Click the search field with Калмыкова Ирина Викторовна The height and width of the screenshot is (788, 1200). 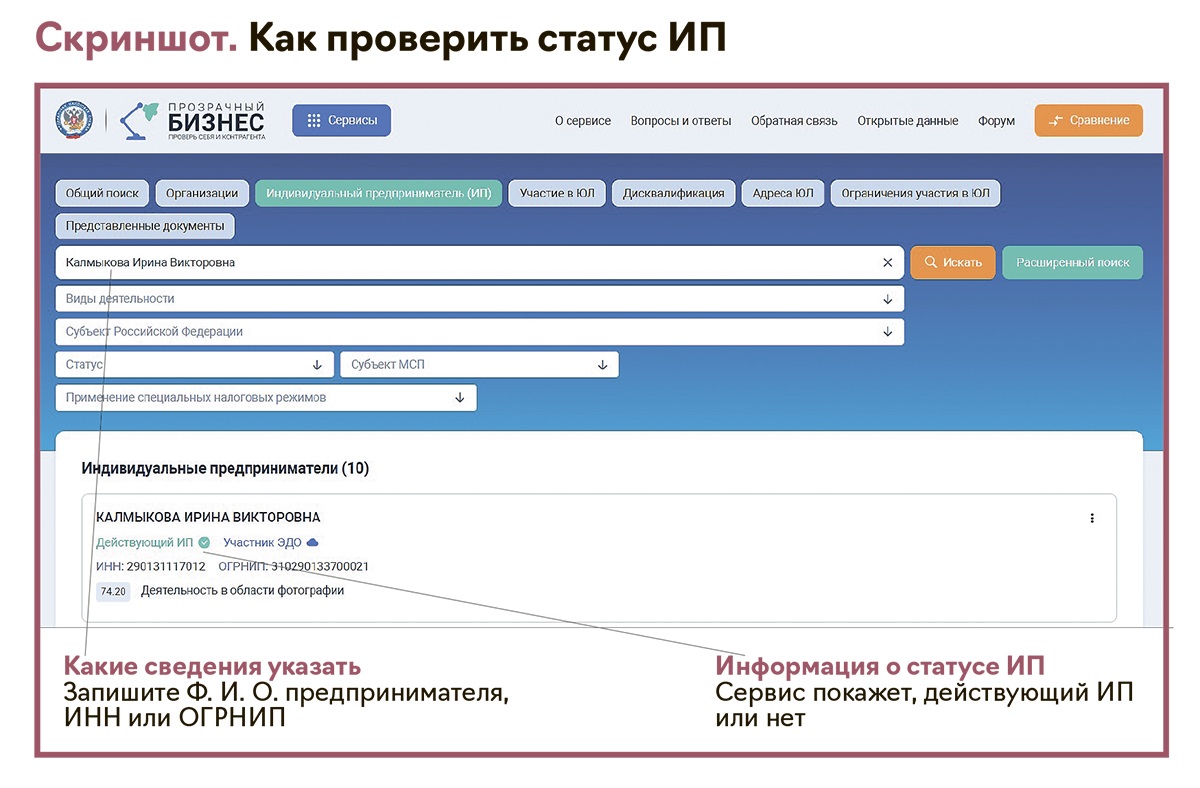[480, 263]
